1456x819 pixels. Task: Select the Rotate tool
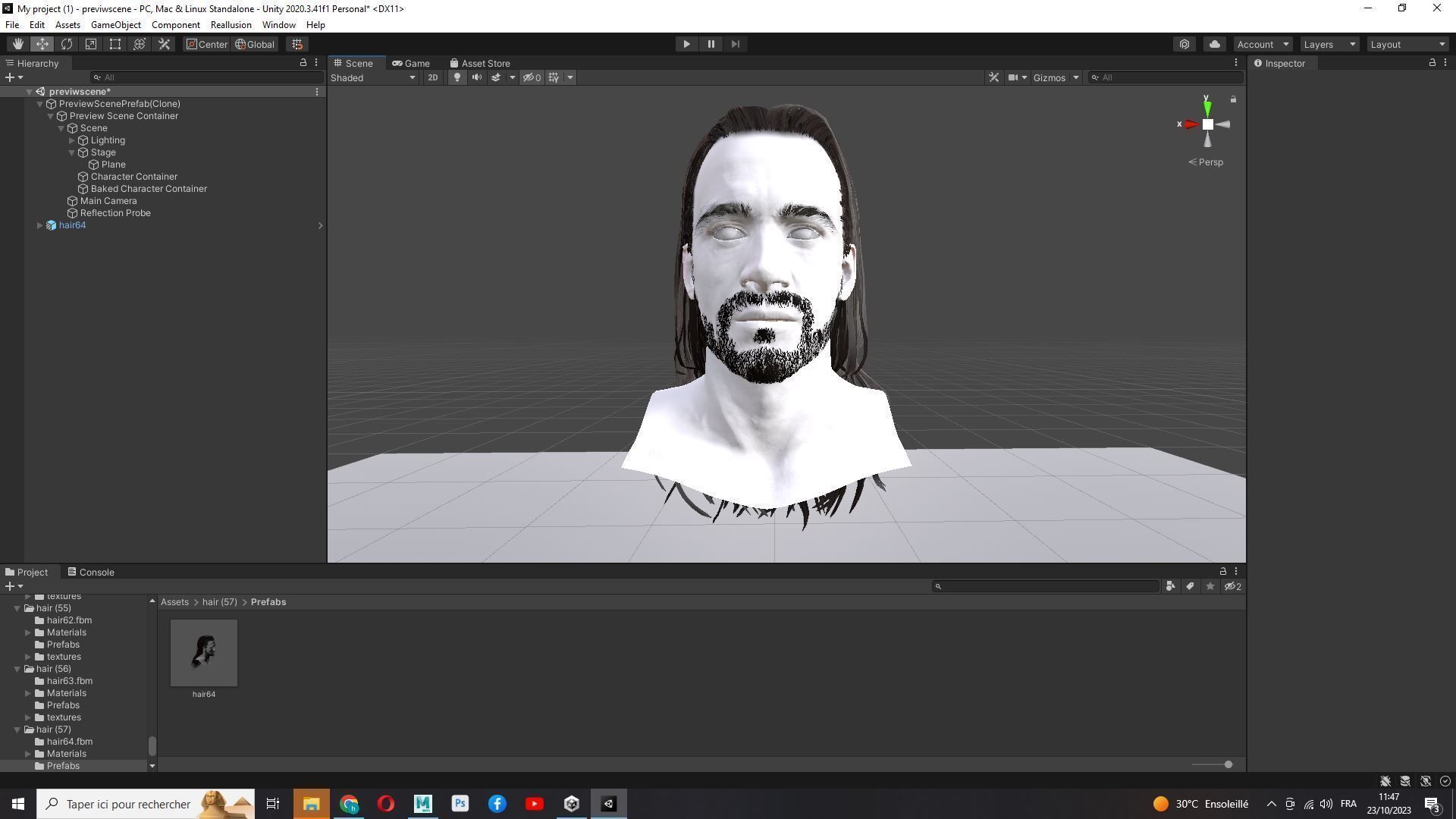(x=67, y=44)
